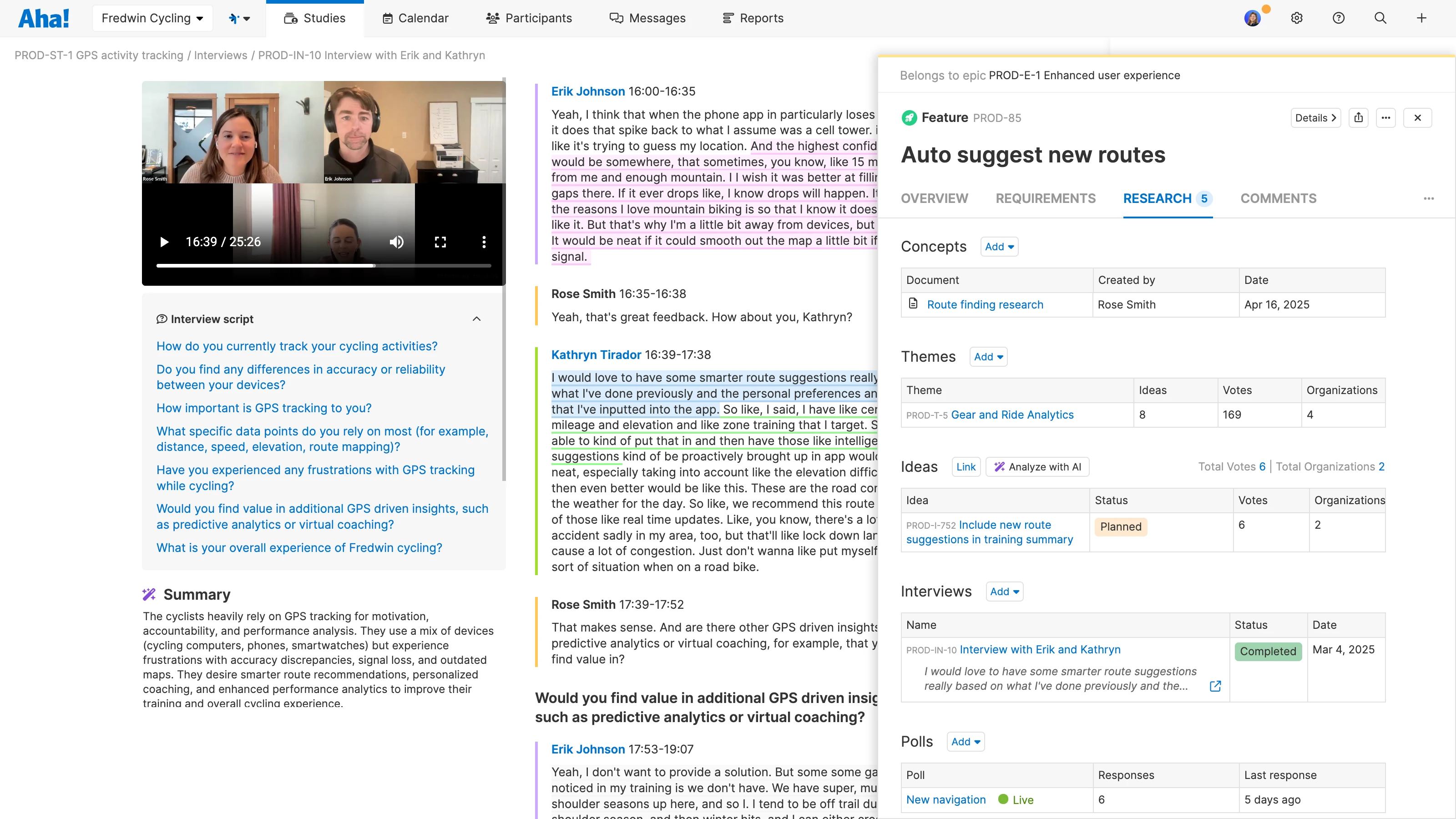Open the Studies section

point(315,18)
